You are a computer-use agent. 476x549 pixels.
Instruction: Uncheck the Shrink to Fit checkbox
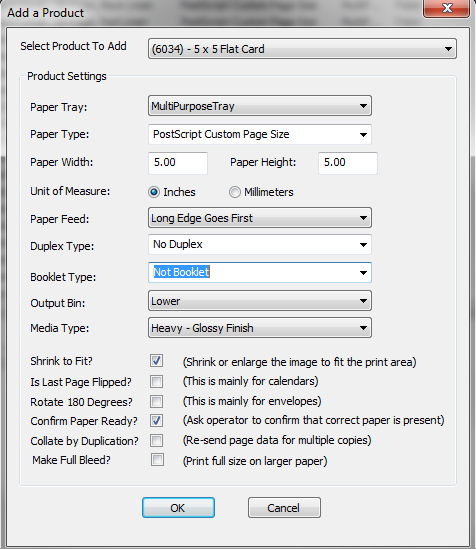[x=156, y=361]
